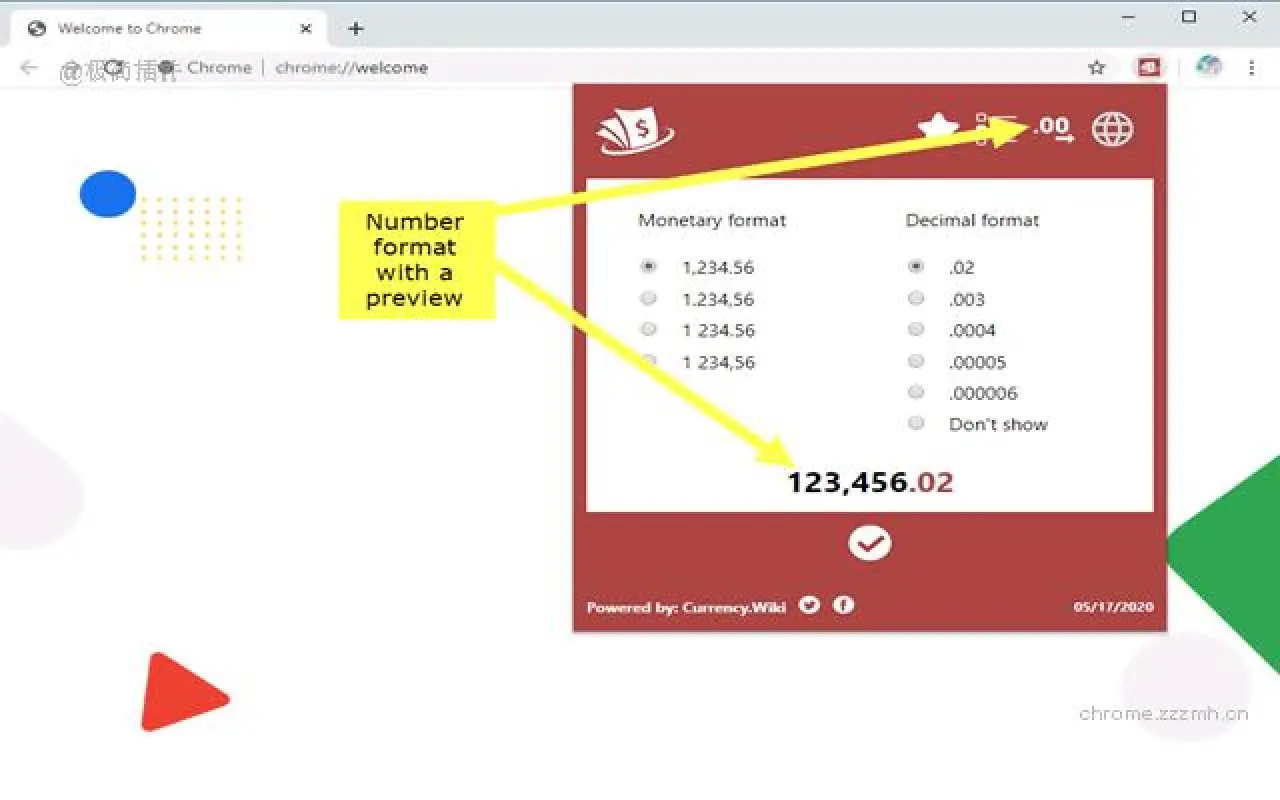Open Currency.Wiki Facebook icon
The width and height of the screenshot is (1280, 800).
(843, 605)
